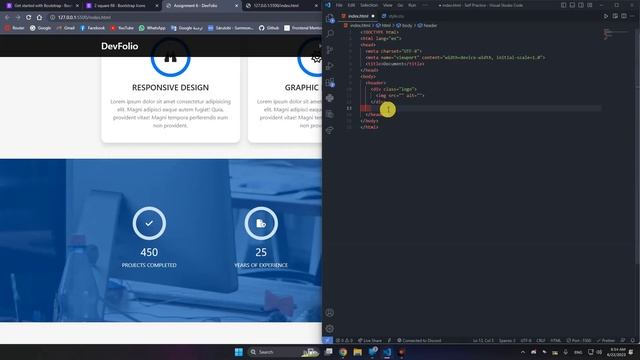Show hidden system tray icons chevron

523,352
